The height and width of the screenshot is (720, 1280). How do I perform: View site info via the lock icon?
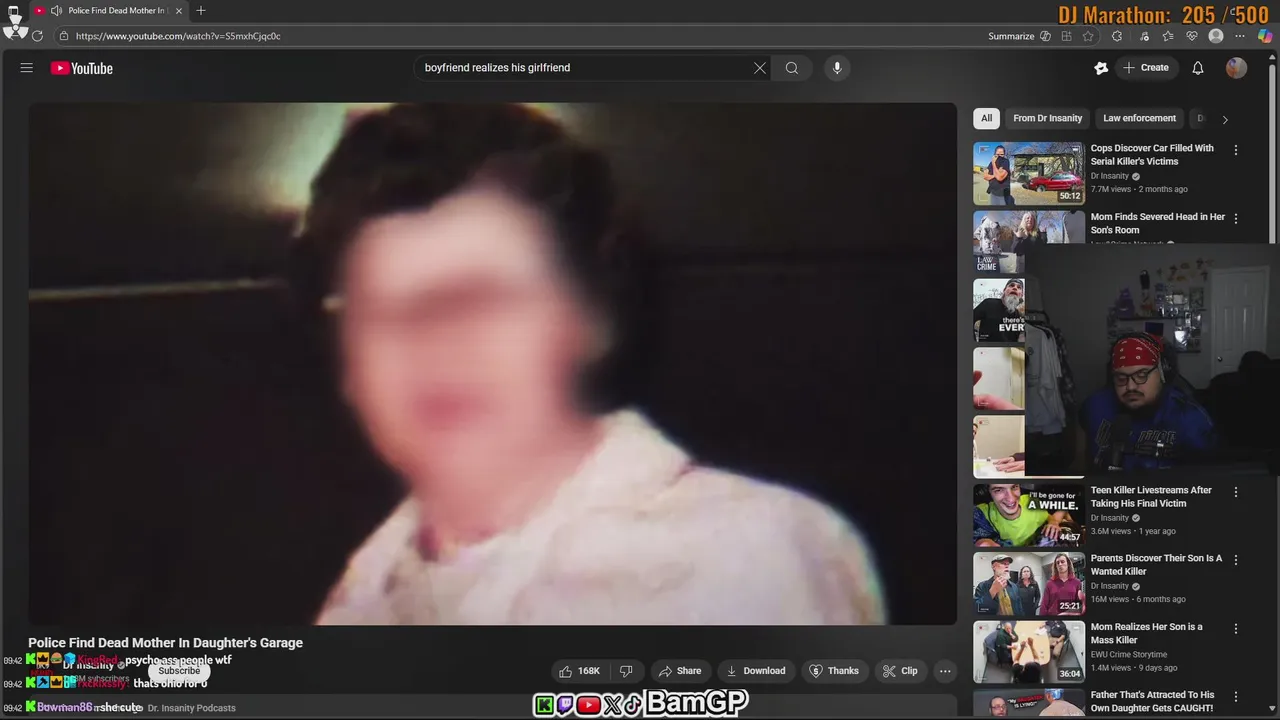[x=64, y=36]
